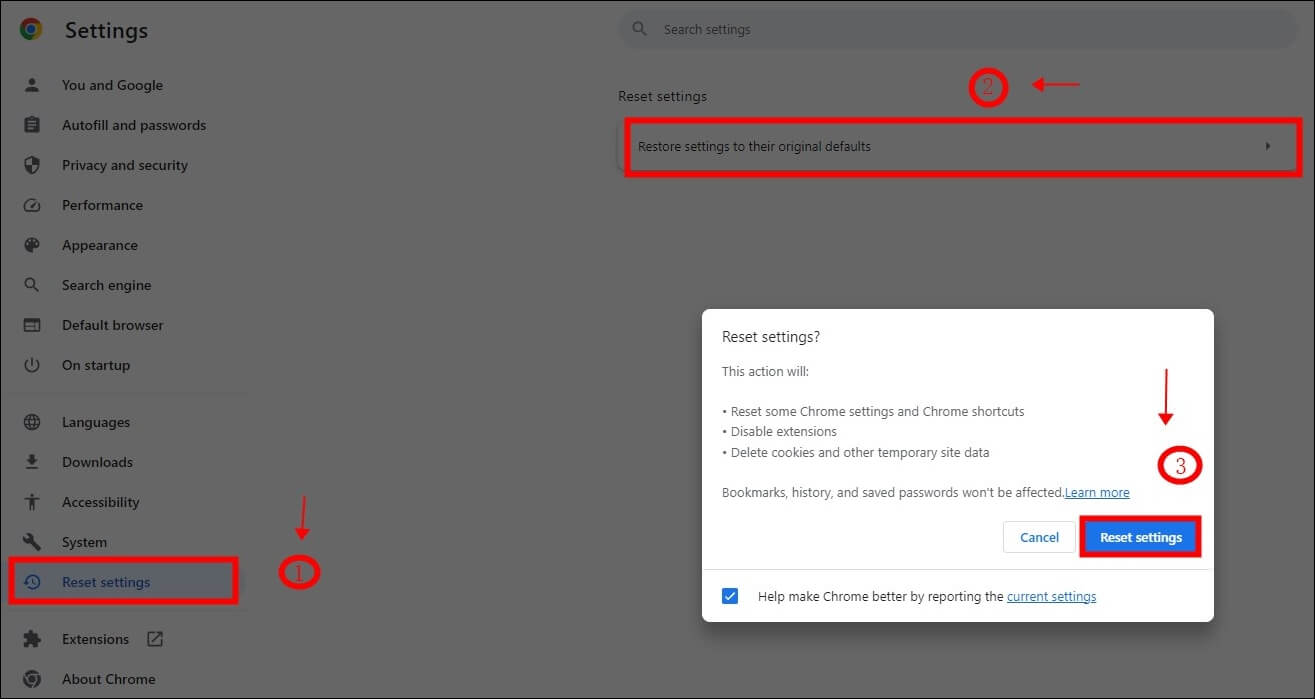
Task: Open the On startup settings section
Action: click(x=96, y=365)
